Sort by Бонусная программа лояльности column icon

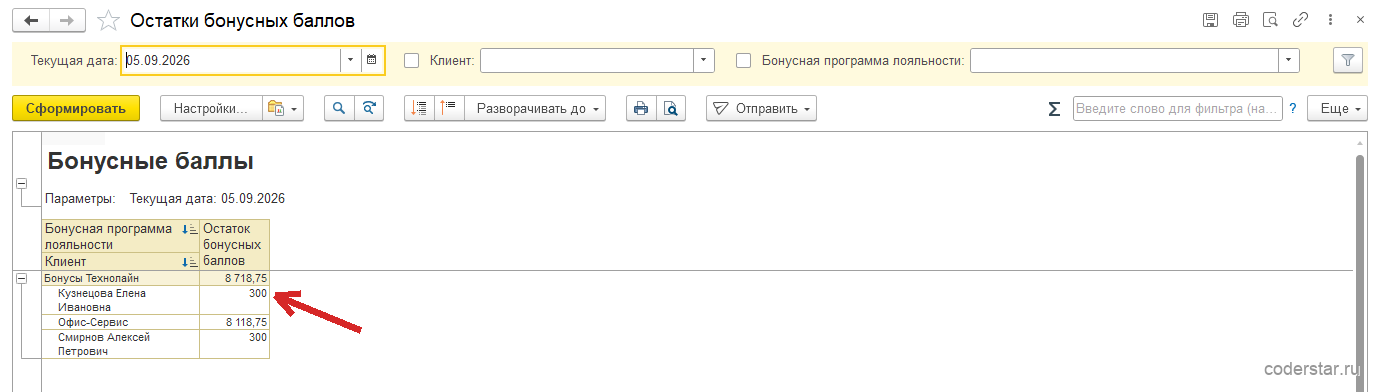pos(191,230)
